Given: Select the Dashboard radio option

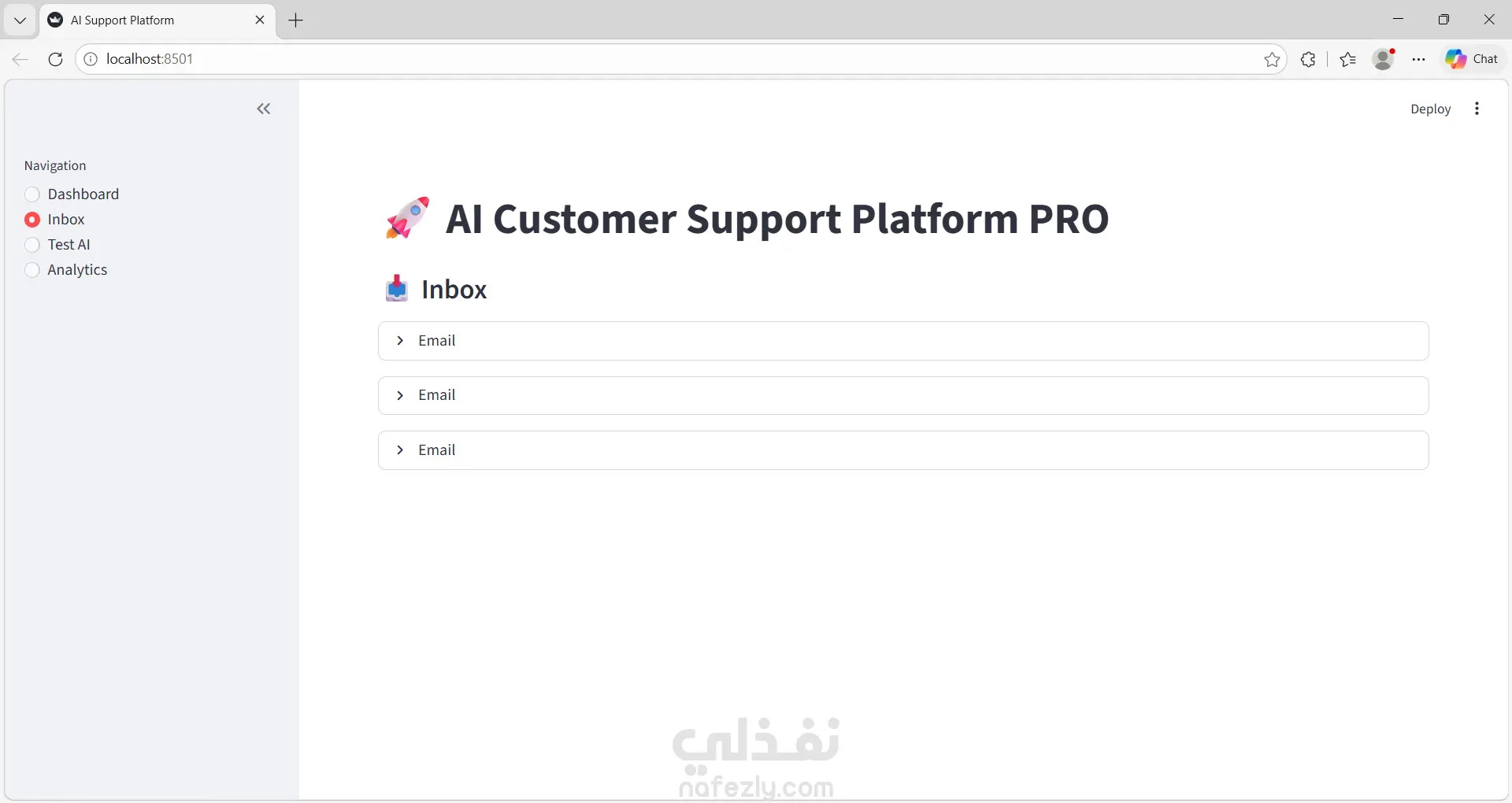Looking at the screenshot, I should 32,194.
